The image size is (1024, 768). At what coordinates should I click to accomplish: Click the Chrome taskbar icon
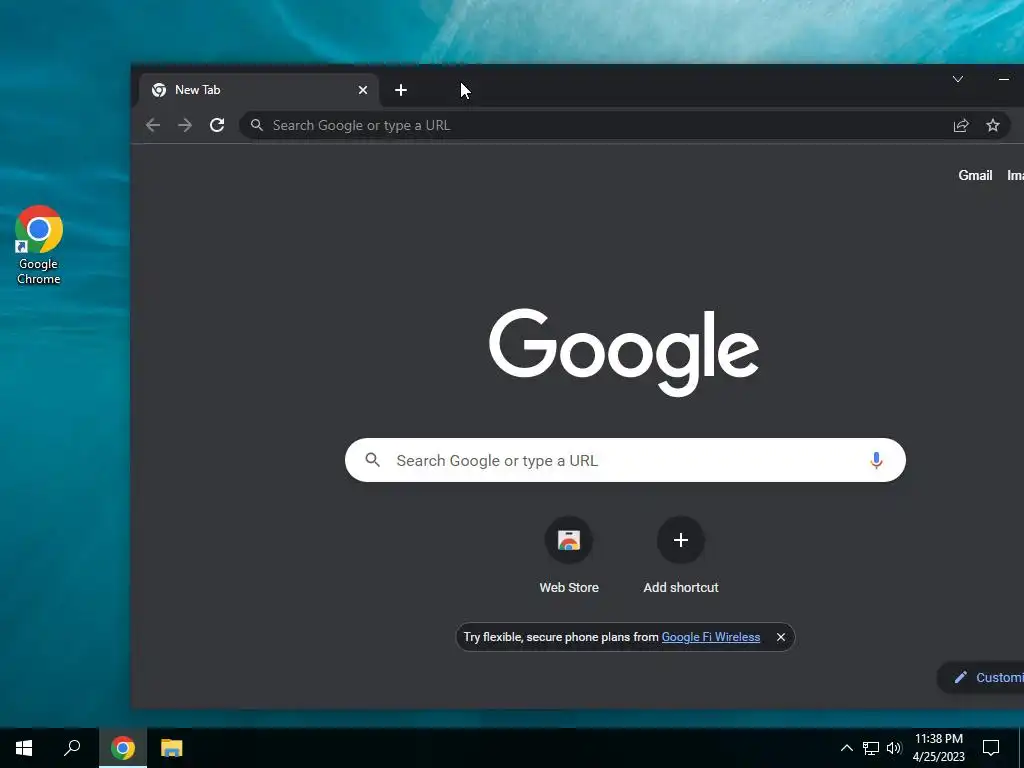[123, 748]
